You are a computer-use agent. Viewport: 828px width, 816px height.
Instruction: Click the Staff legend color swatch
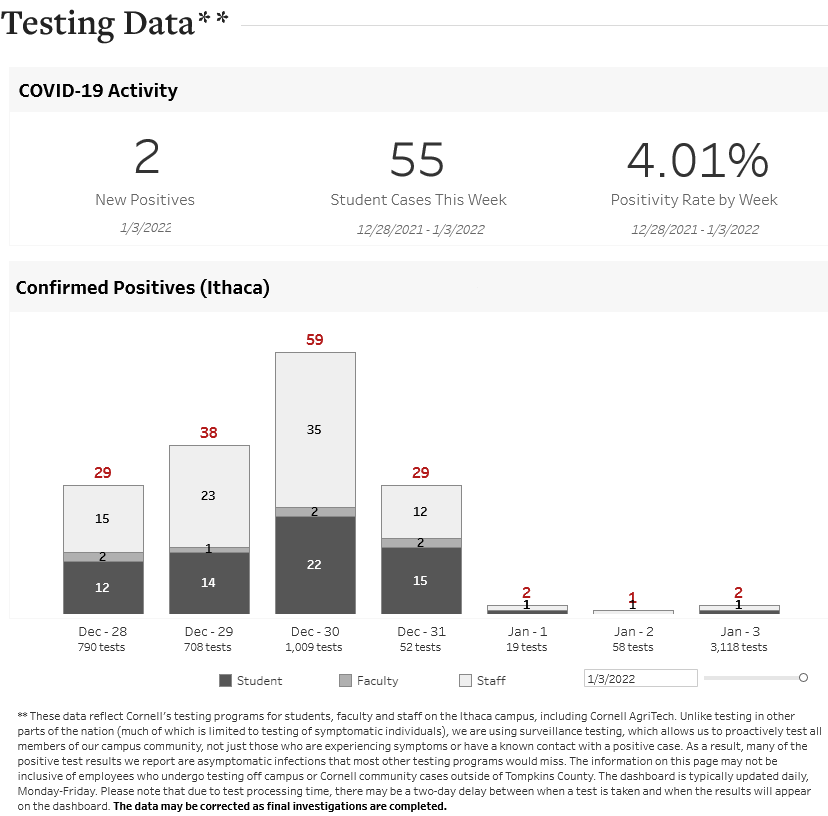465,681
